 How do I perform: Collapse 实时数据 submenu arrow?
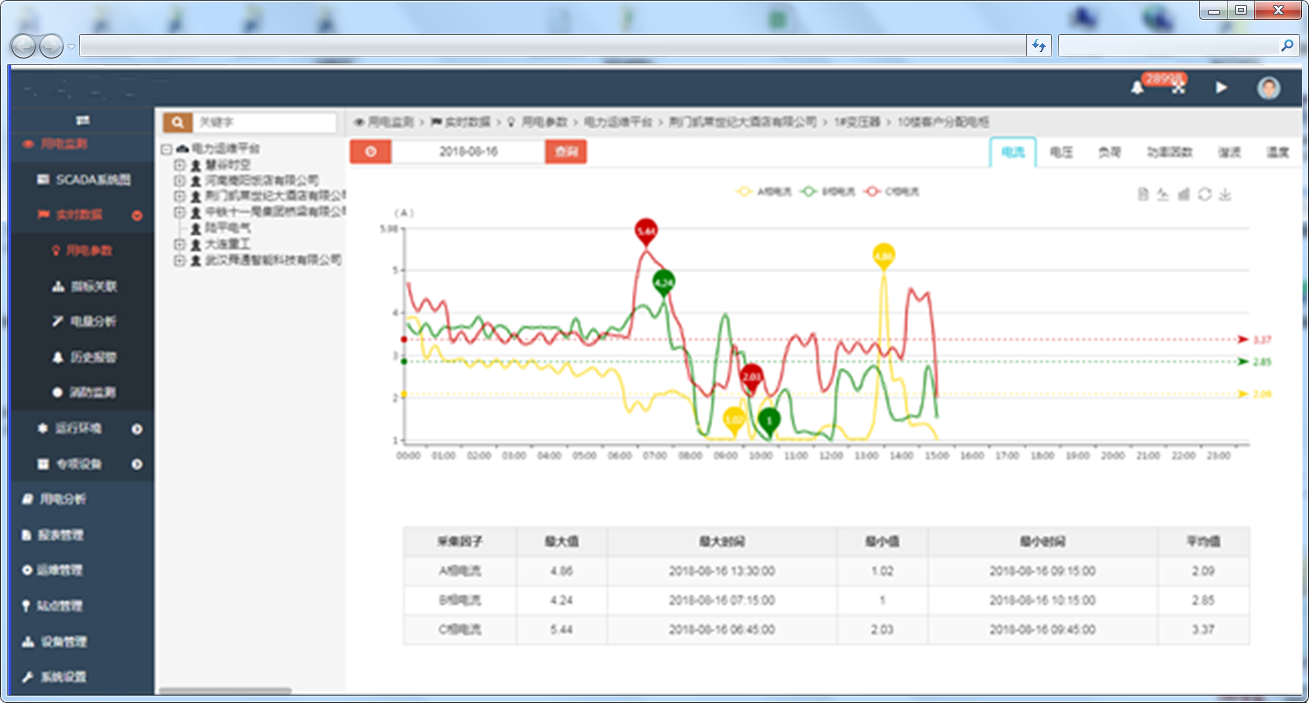point(137,215)
